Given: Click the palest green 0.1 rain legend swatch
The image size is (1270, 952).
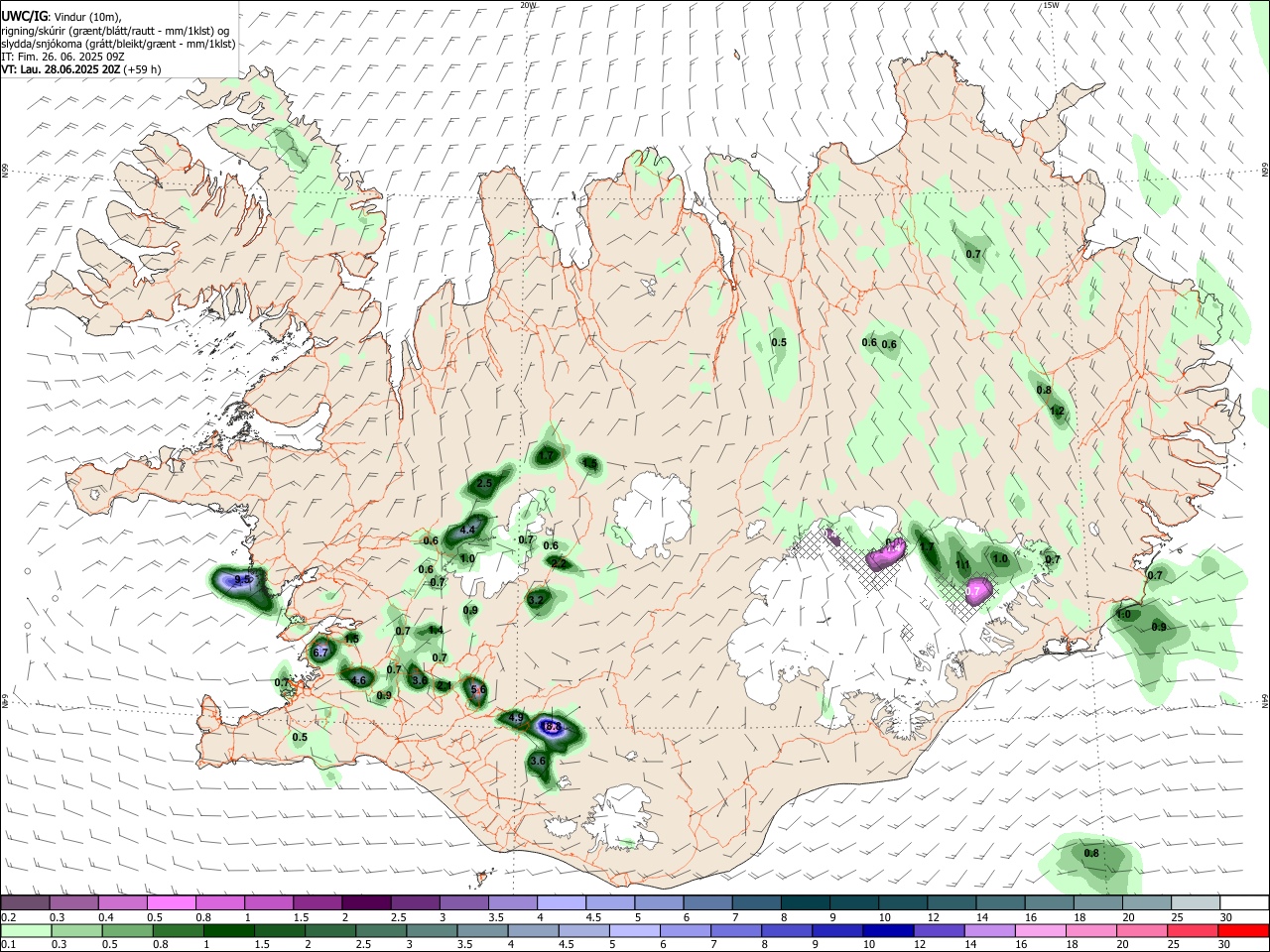Looking at the screenshot, I should click(x=27, y=930).
